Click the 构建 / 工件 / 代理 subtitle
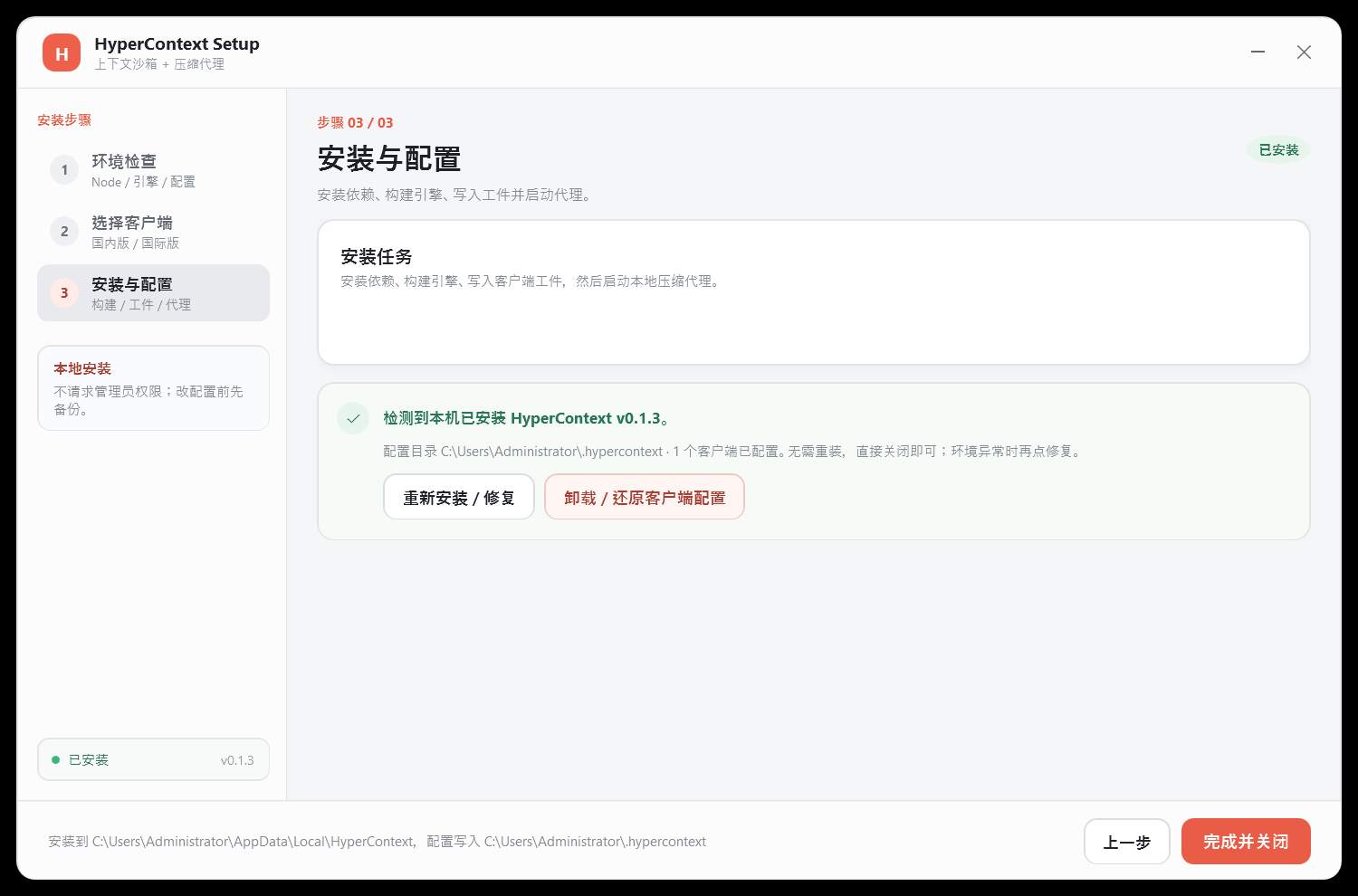The width and height of the screenshot is (1358, 896). click(141, 305)
